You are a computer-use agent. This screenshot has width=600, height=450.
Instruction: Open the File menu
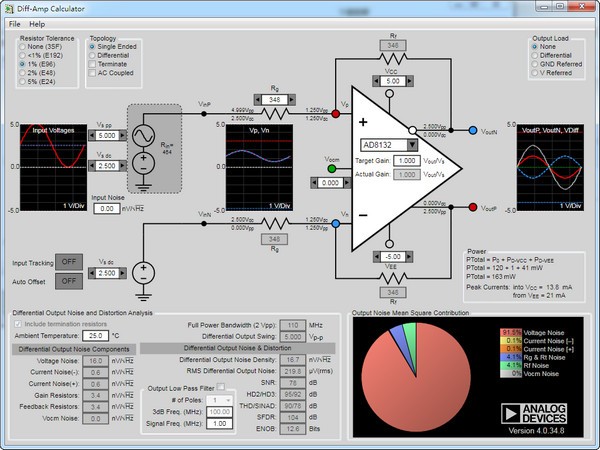(x=14, y=23)
